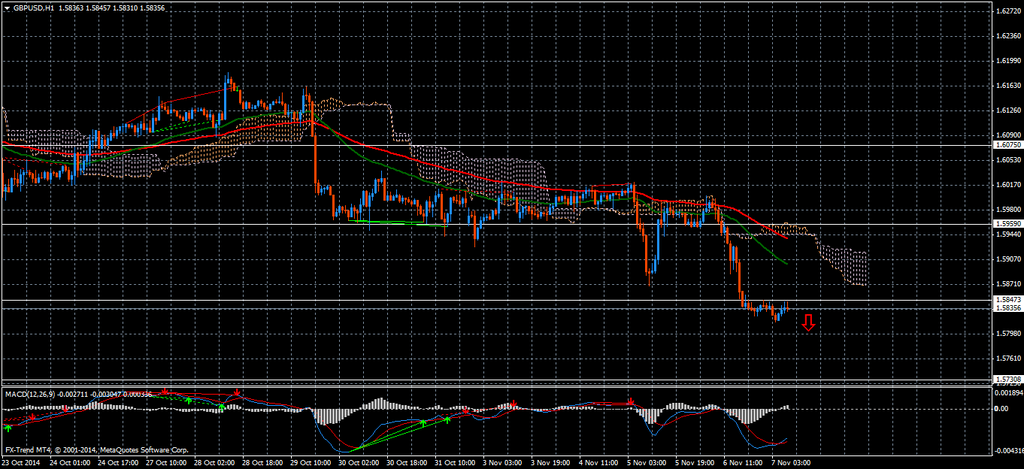Click the FX-Trend MT4 MetaQuotes copyright text

(x=97, y=451)
